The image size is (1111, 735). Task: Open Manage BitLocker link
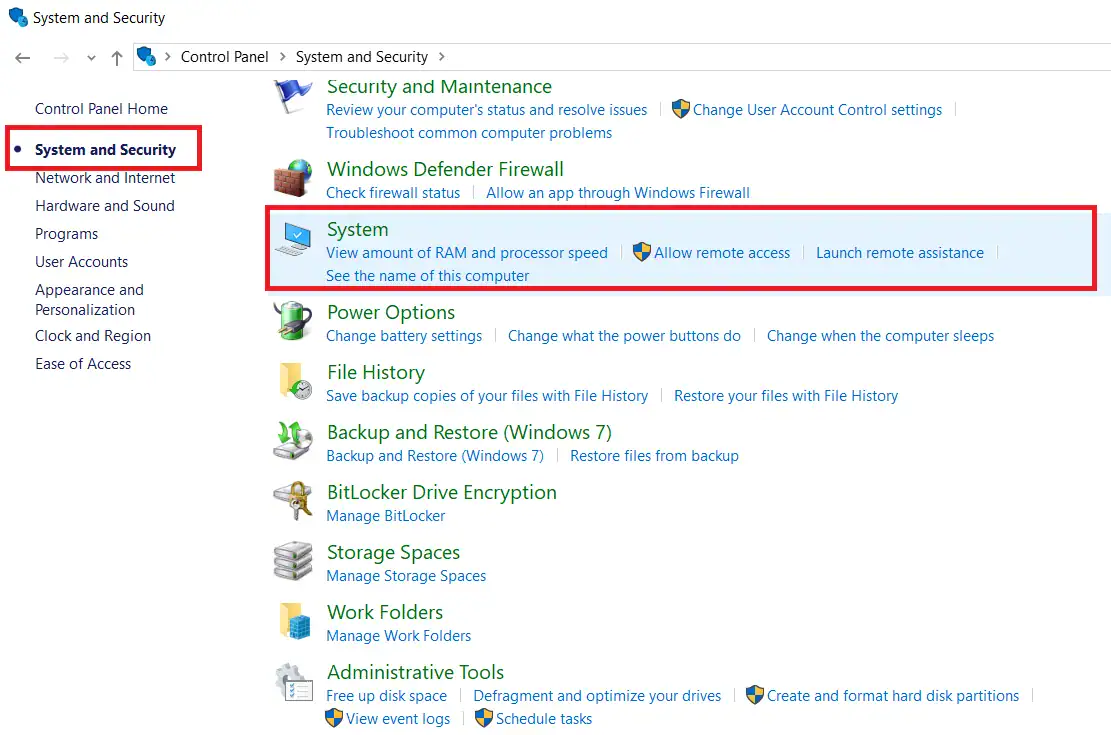385,516
